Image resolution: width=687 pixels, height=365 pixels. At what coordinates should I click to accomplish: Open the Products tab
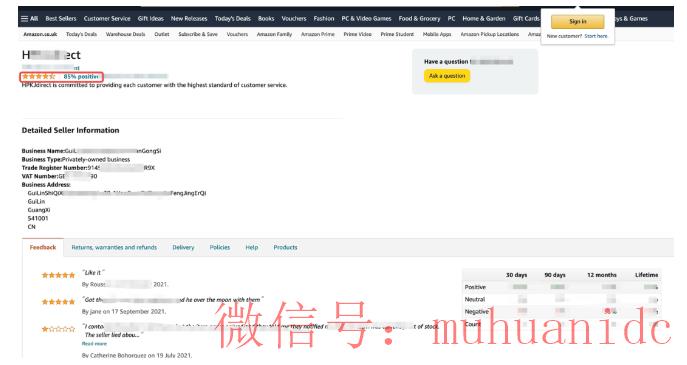point(285,248)
